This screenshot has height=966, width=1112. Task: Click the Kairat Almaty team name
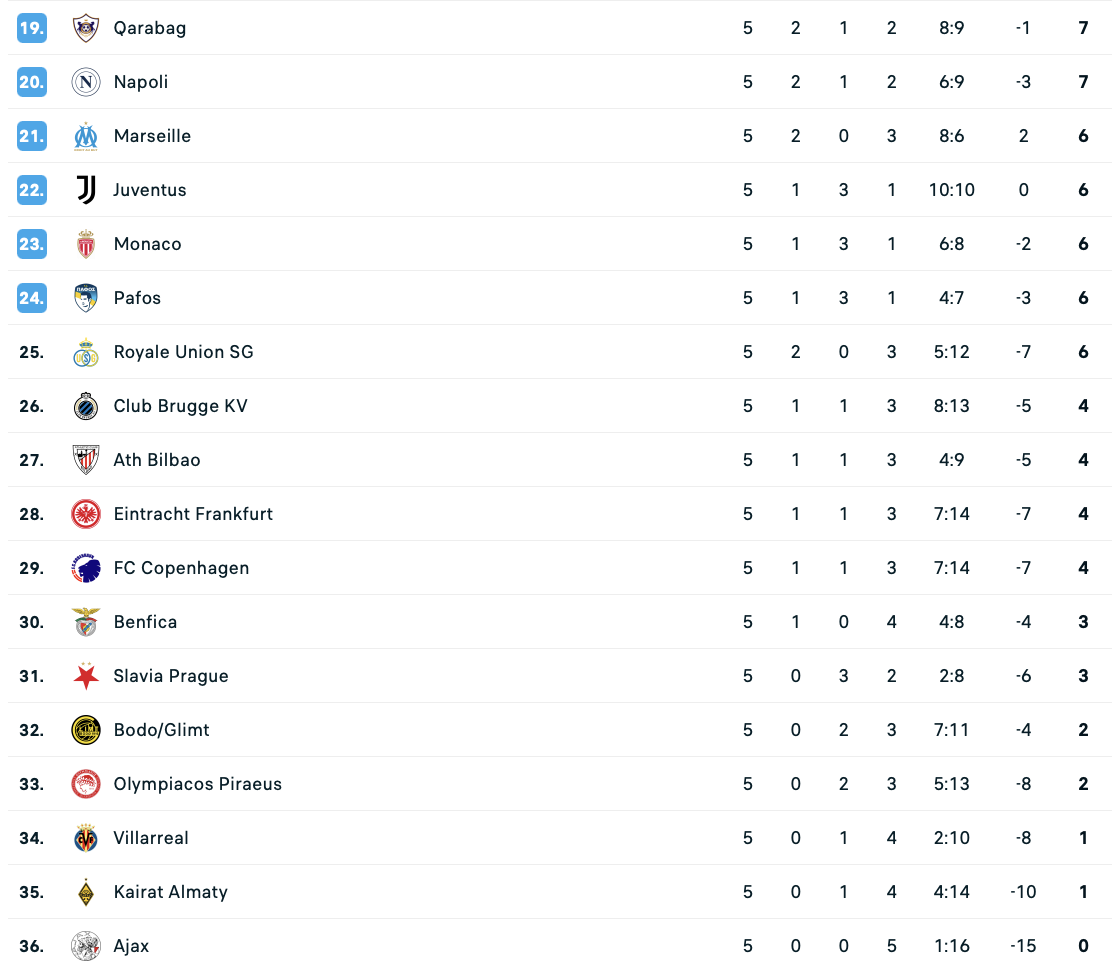pos(170,892)
